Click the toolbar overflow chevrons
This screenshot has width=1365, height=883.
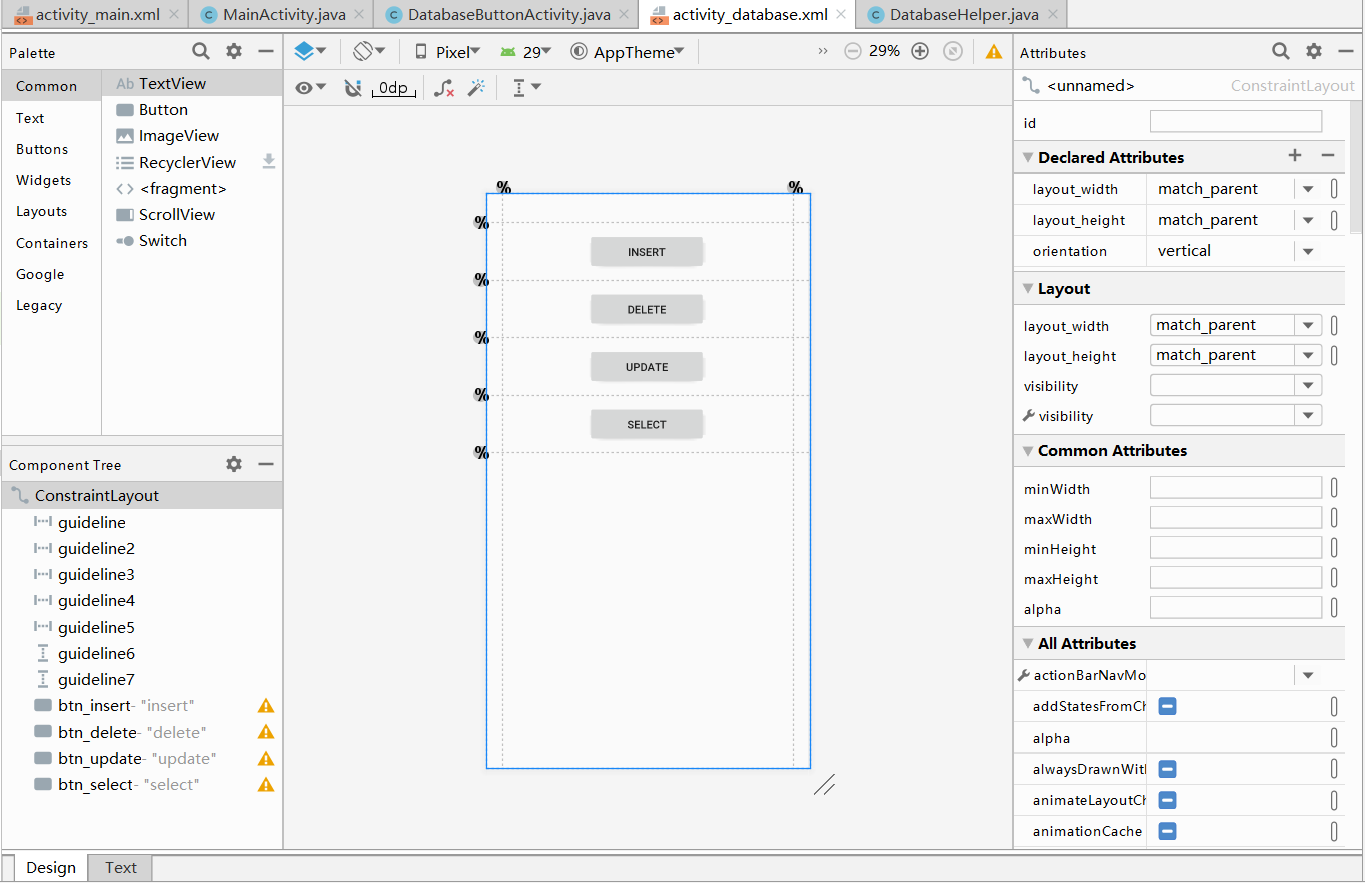coord(823,51)
